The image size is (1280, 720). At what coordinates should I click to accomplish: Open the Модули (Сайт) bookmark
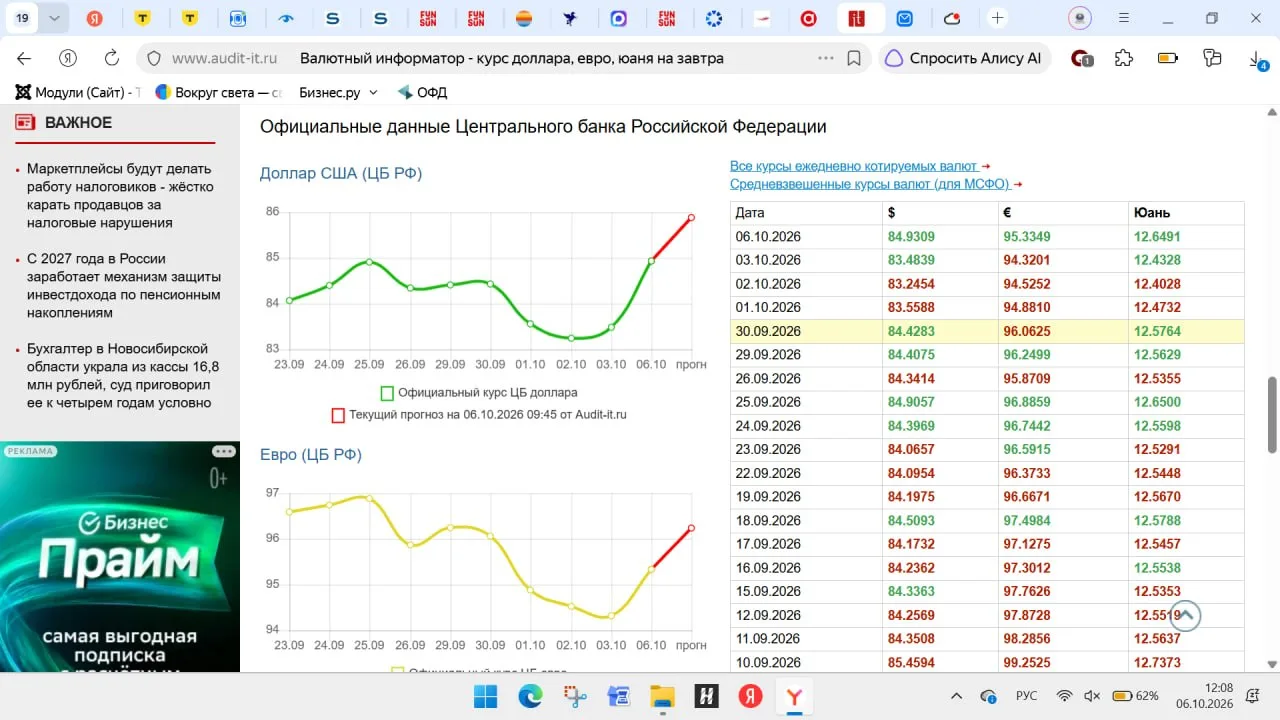(x=78, y=92)
